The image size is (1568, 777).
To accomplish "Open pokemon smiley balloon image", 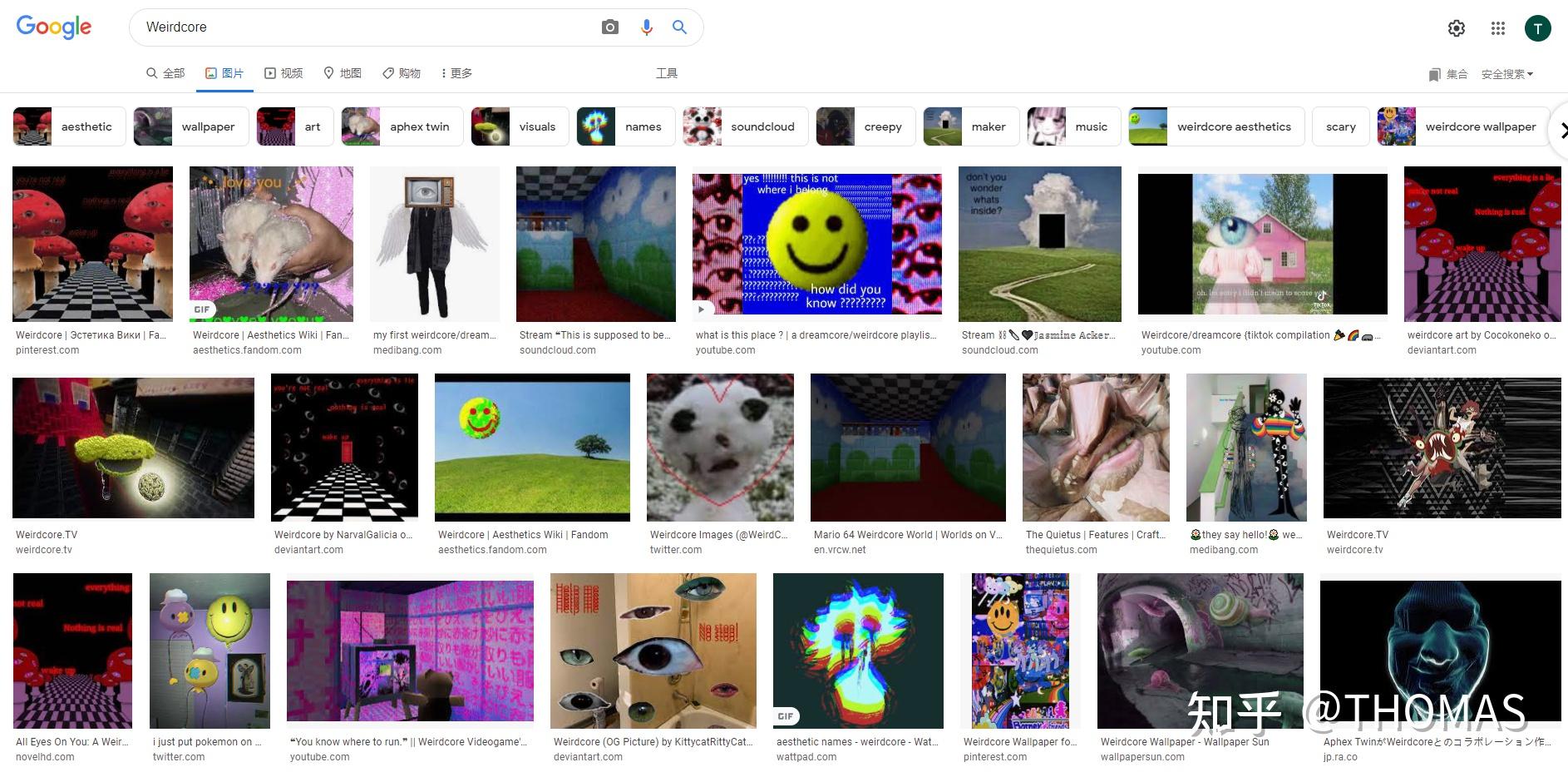I will [x=210, y=651].
